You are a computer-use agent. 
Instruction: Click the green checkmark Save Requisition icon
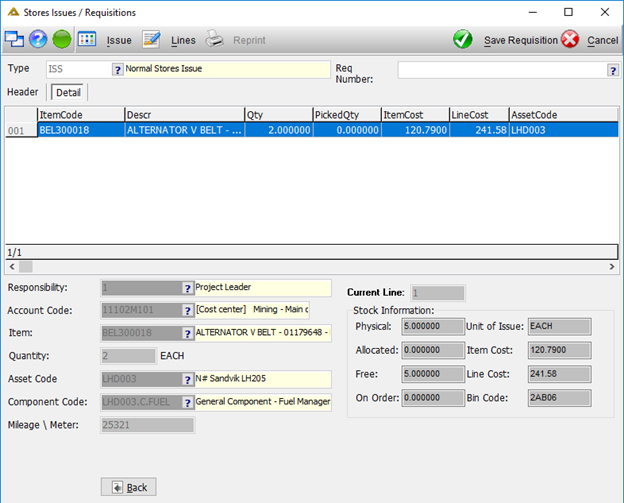point(462,39)
